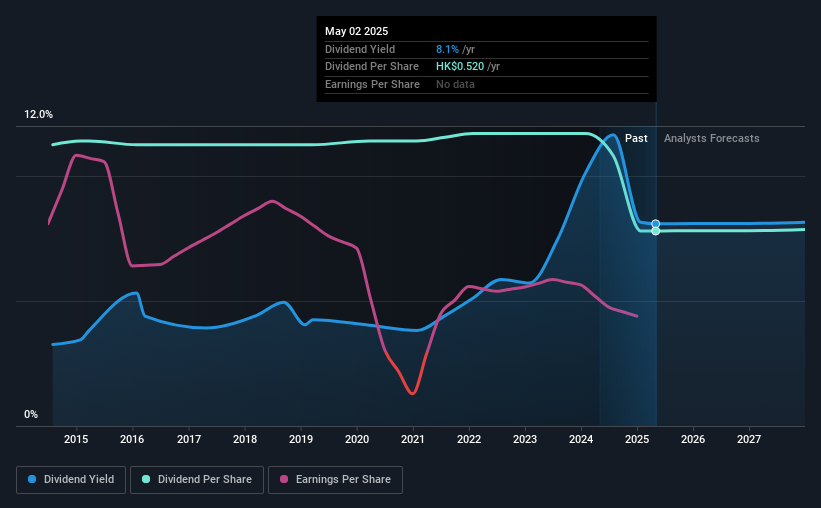Screen dimensions: 821x508
Task: Click the 12.0% y-axis label
Action: (x=38, y=115)
